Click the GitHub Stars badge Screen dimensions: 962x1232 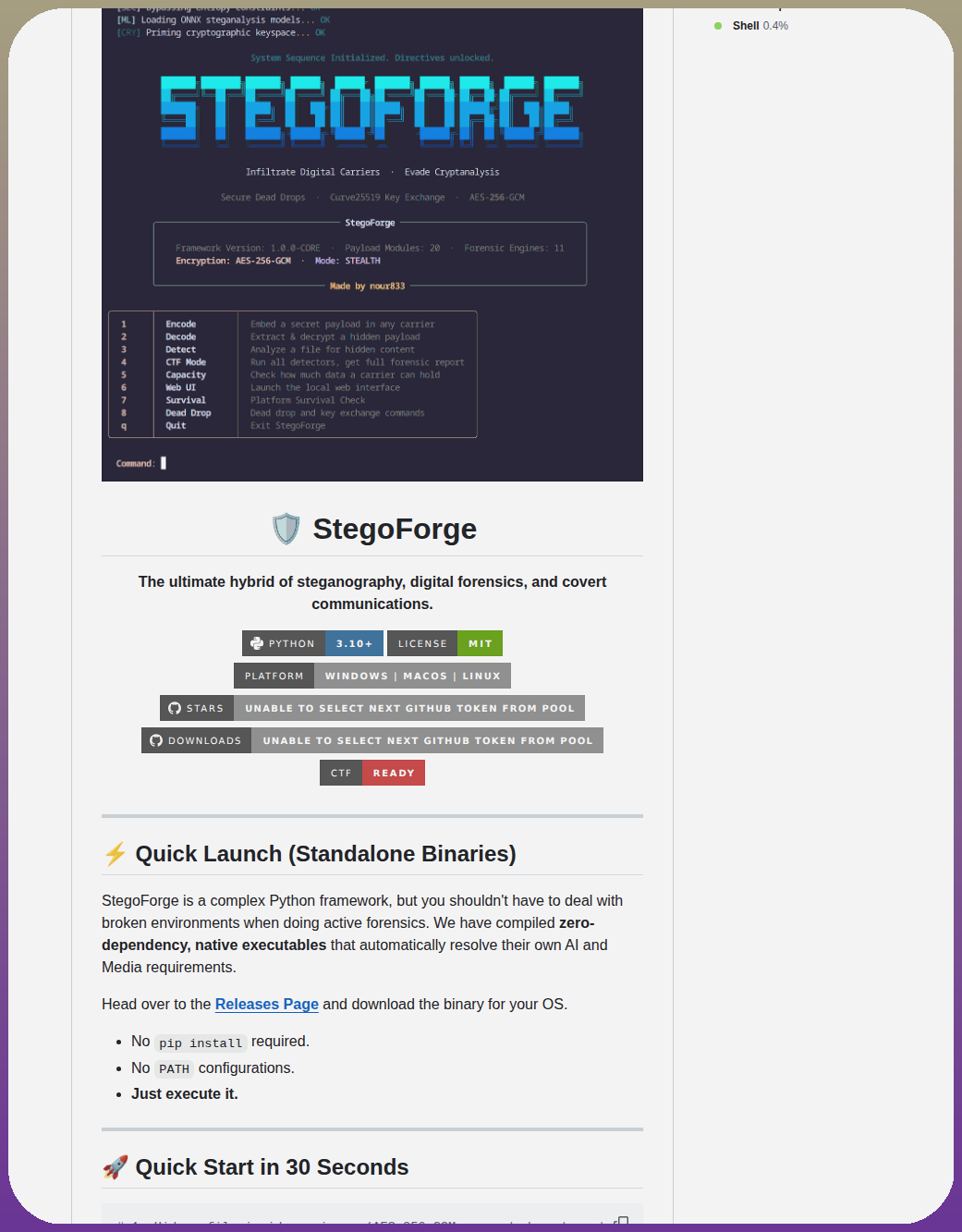(372, 708)
